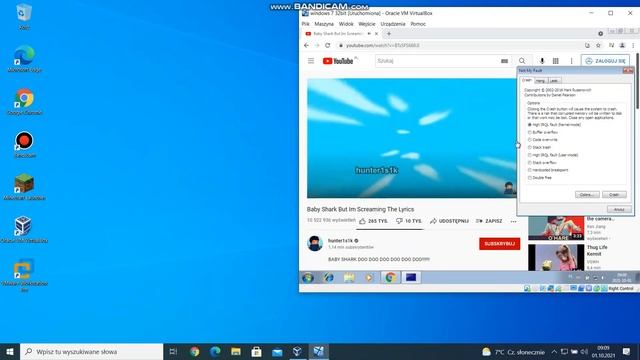Open Bandicam desktop shortcut

point(24,144)
